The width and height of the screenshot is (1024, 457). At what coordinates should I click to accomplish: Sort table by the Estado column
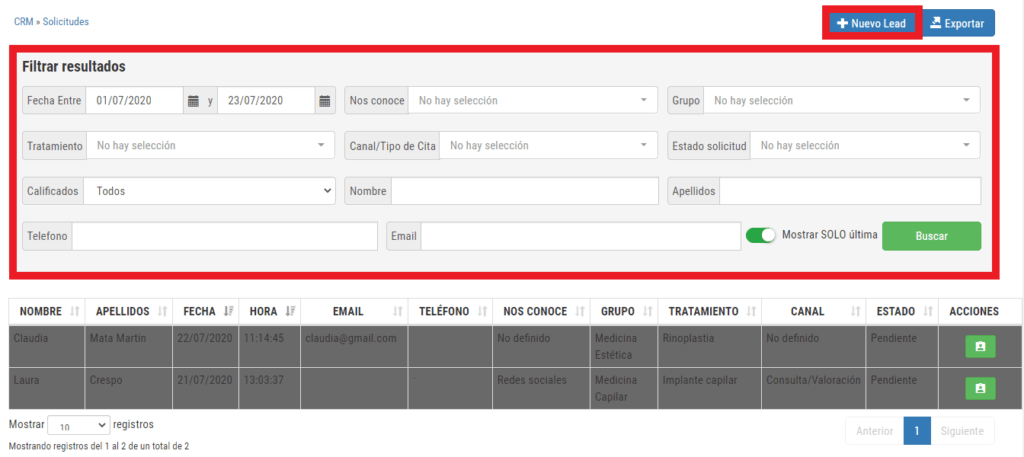[900, 311]
